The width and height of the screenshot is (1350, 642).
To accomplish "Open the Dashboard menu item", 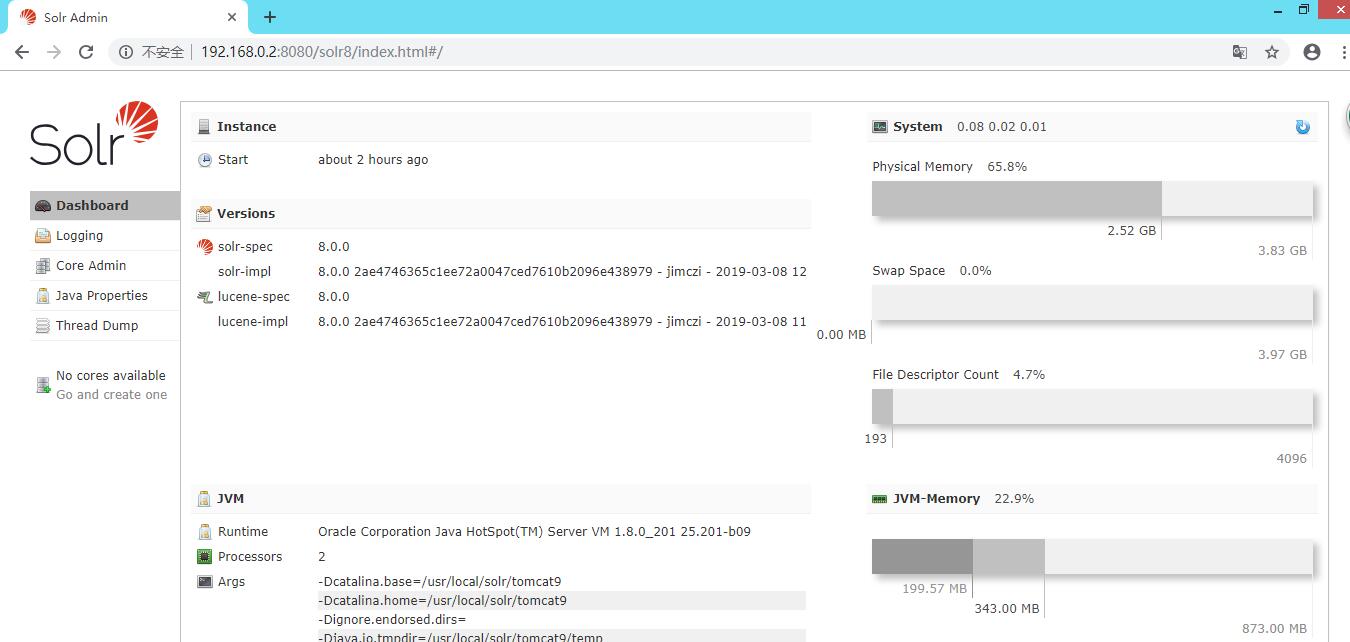I will click(x=105, y=205).
